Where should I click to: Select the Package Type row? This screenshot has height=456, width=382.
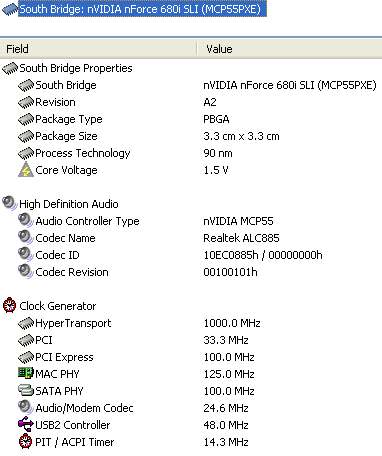point(191,119)
